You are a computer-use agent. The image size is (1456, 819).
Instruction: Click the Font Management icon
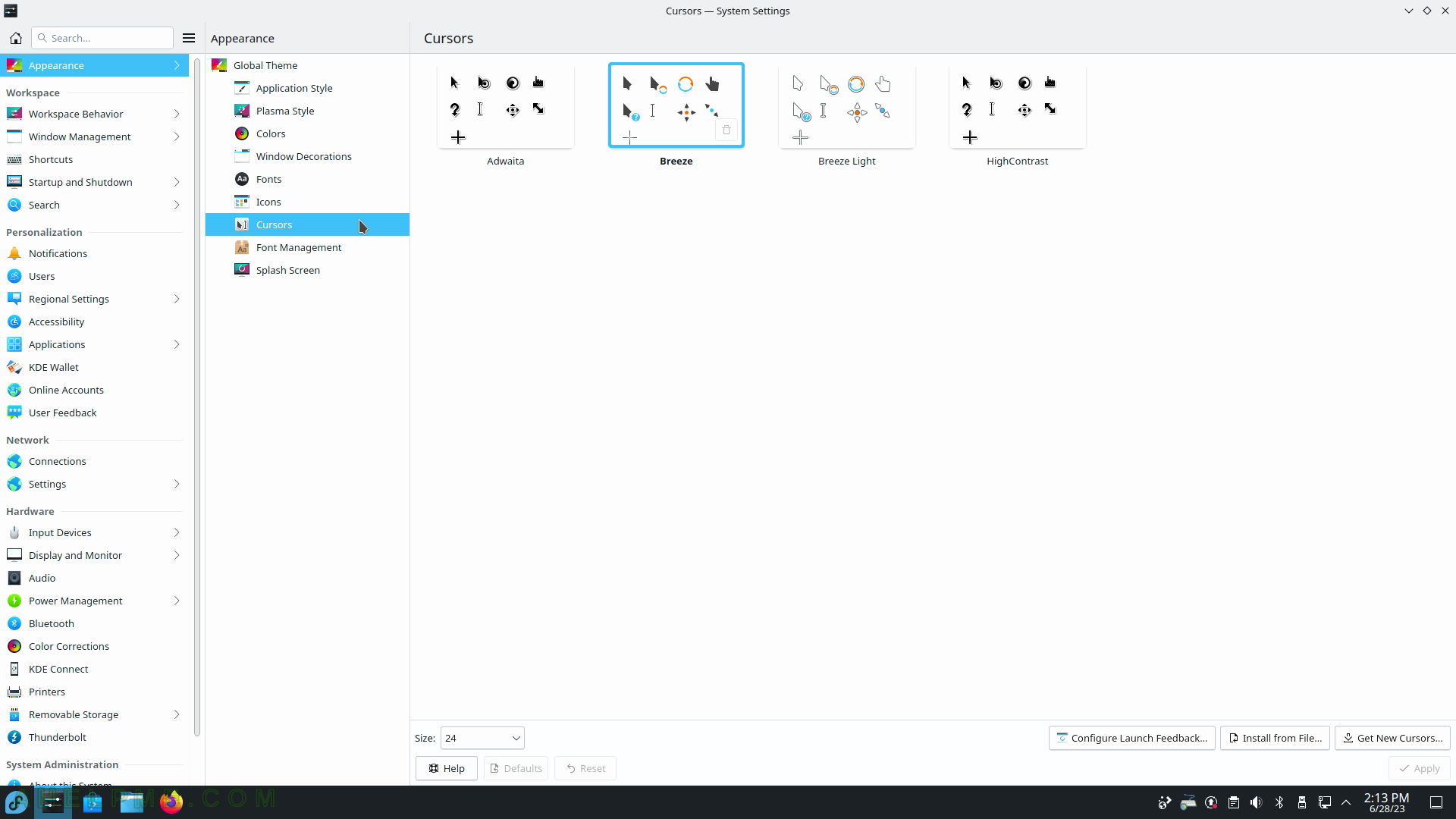point(242,247)
